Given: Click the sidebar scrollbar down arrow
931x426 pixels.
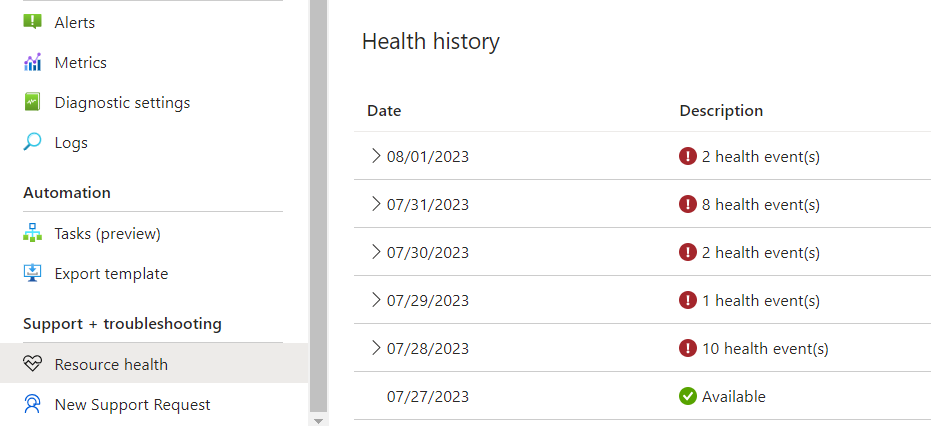Looking at the screenshot, I should (318, 421).
